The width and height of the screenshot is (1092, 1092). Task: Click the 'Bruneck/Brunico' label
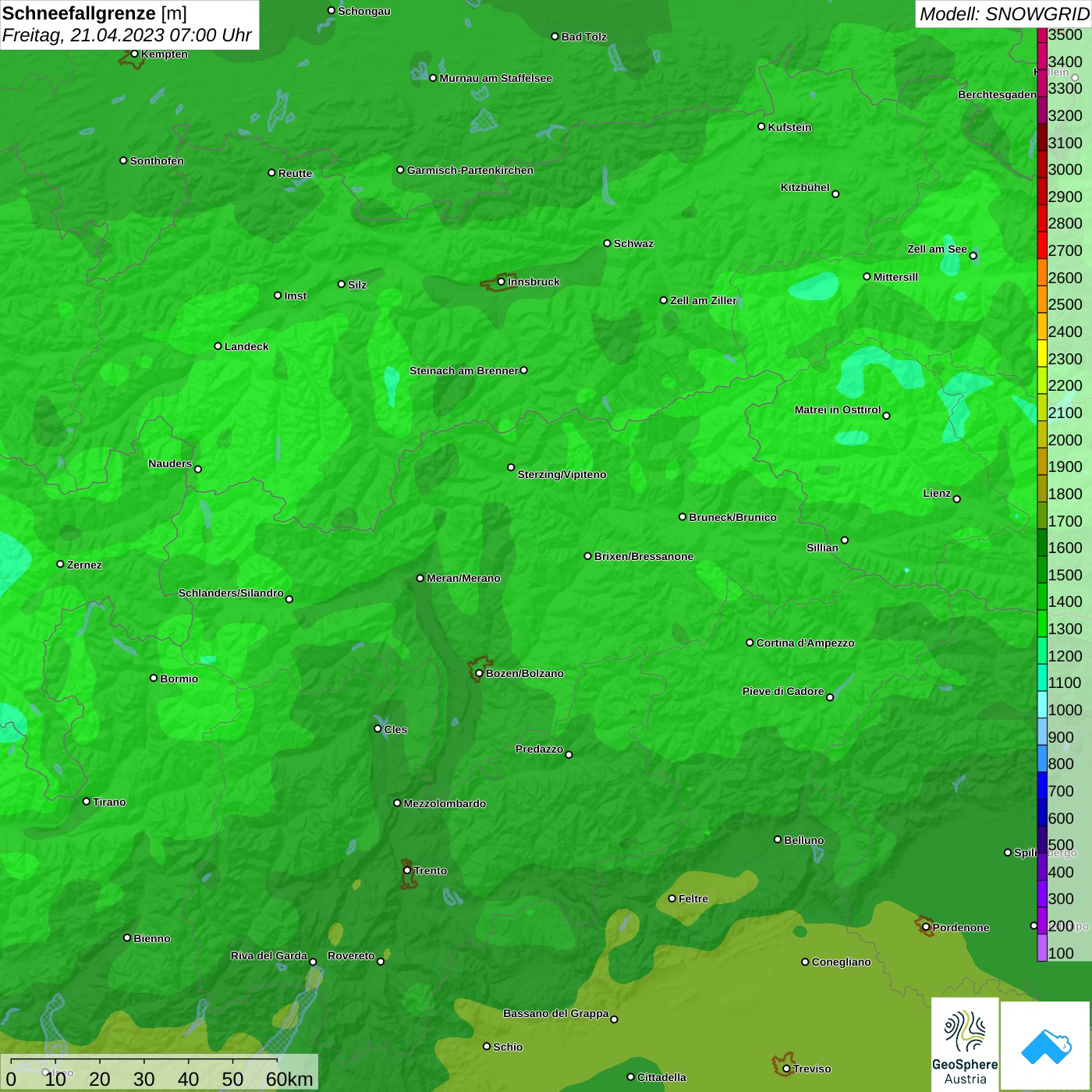coord(732,517)
